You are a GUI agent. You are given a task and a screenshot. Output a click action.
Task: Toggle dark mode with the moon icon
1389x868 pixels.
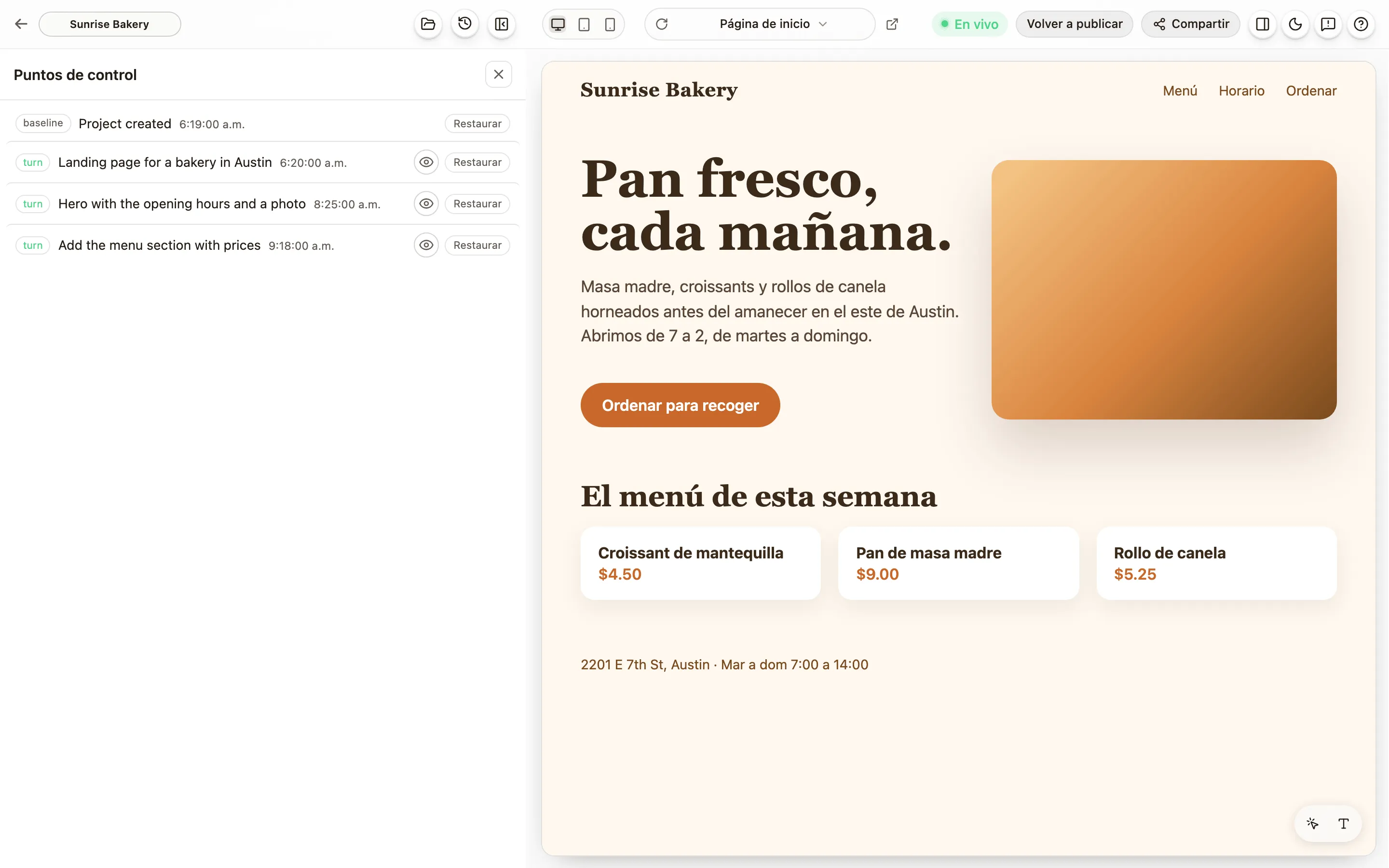[x=1295, y=24]
